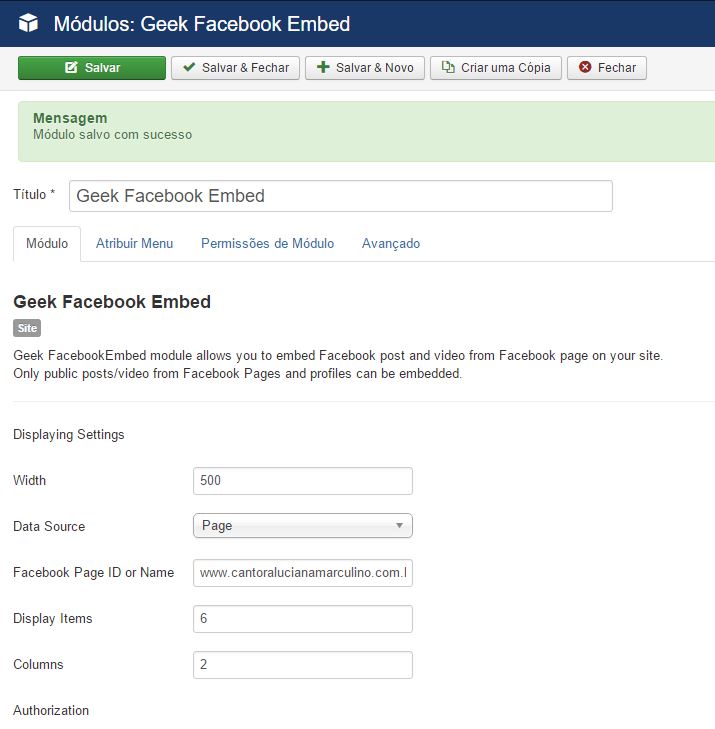The width and height of the screenshot is (715, 729).
Task: Click the 'Módulo salvo com sucesso' message
Action: point(113,135)
